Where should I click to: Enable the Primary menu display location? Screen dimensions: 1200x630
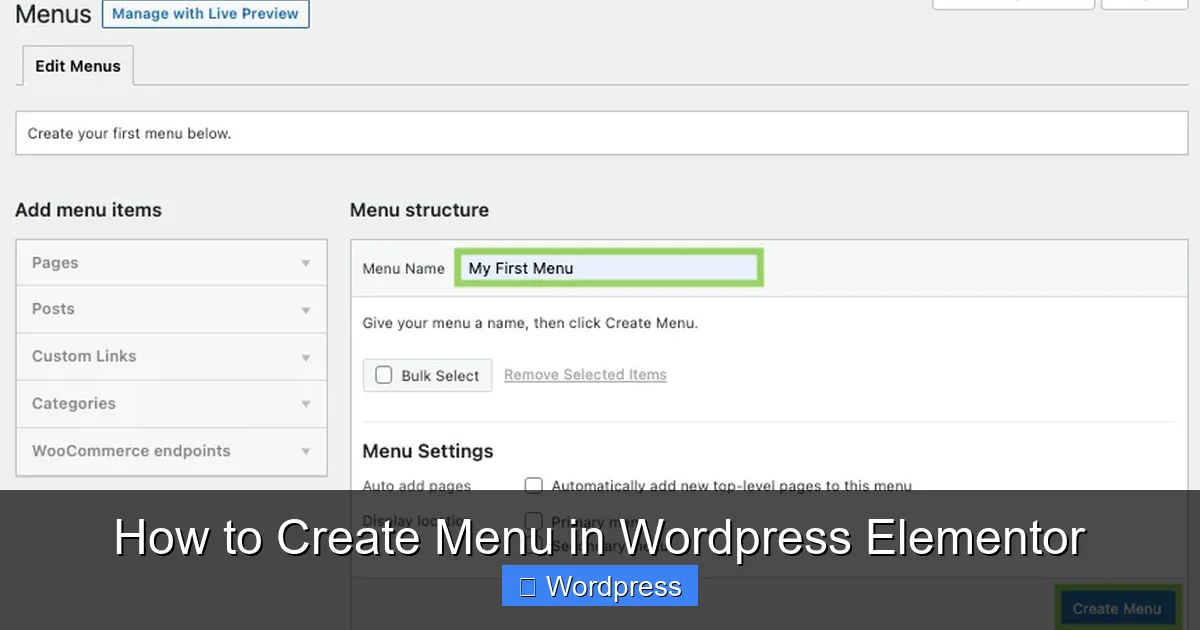[534, 521]
